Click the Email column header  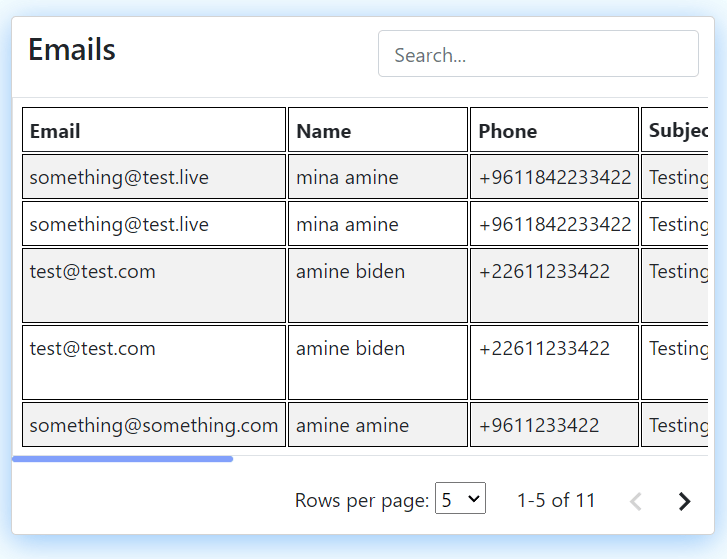click(x=154, y=130)
